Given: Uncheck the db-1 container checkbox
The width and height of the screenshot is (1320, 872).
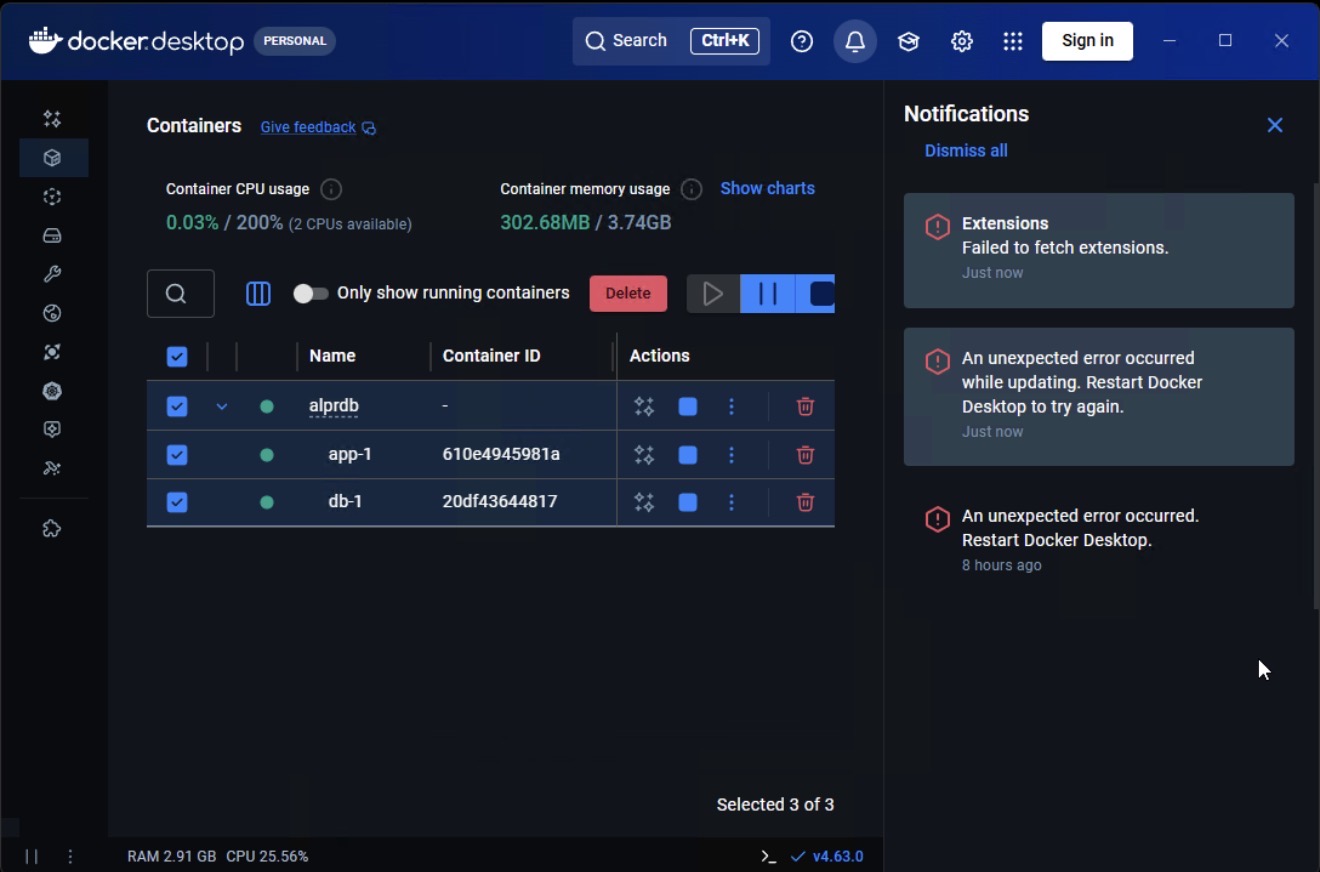Looking at the screenshot, I should pos(177,502).
